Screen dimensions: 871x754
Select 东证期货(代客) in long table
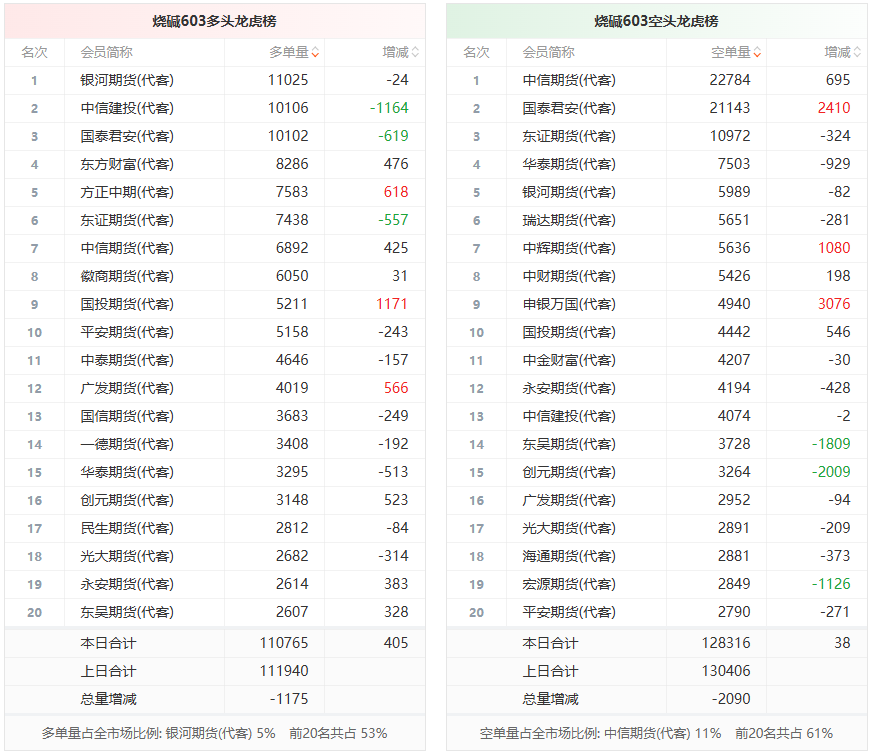[x=127, y=221]
